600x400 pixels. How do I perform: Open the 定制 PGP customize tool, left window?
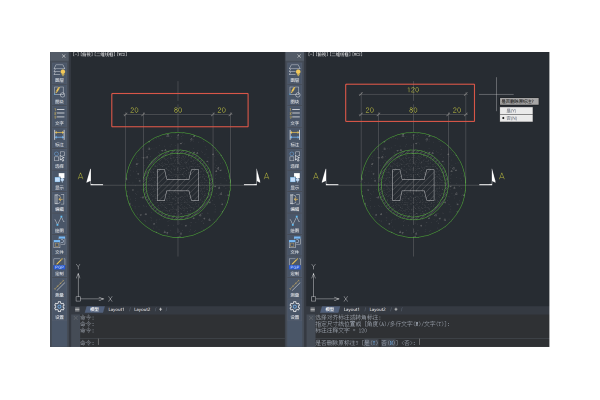point(59,266)
